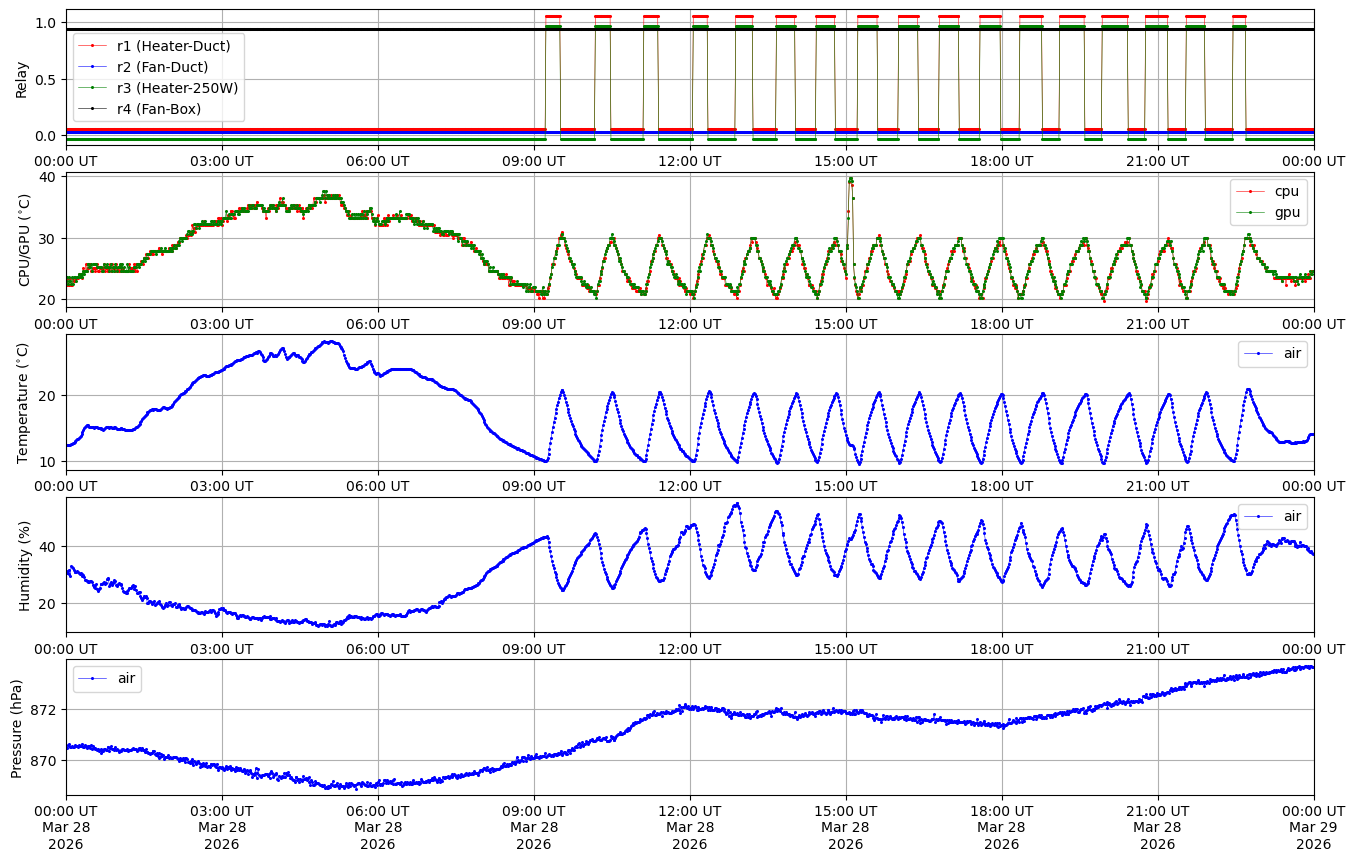Click the Humidity (%) y-axis label

22,565
